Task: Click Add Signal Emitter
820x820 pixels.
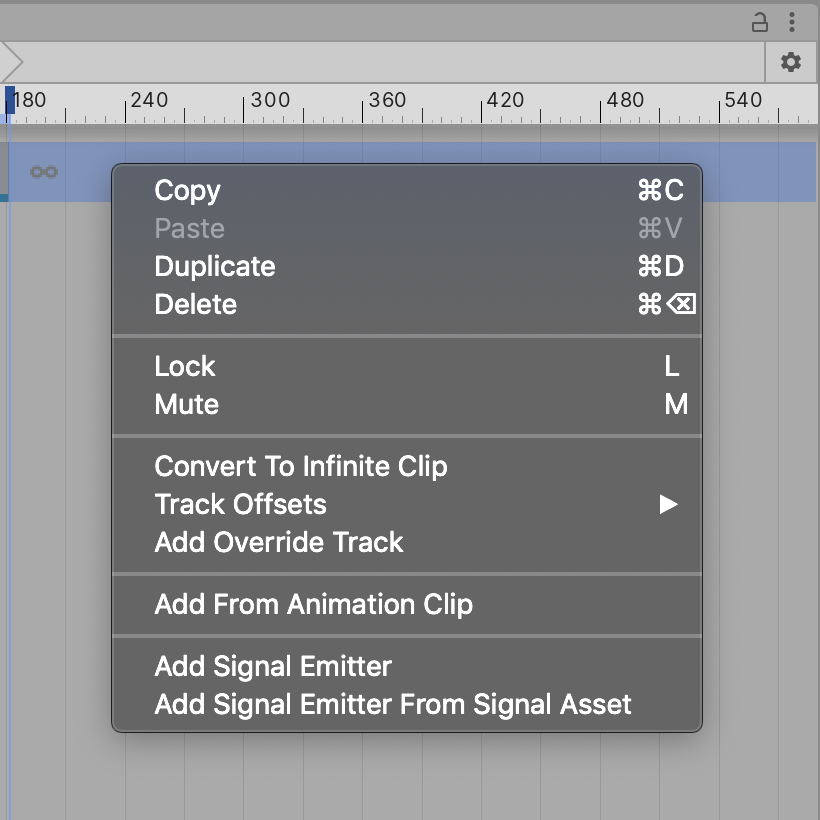Action: tap(273, 667)
